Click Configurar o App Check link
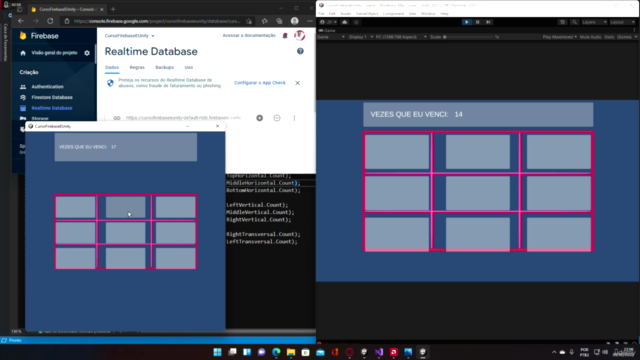 click(260, 83)
